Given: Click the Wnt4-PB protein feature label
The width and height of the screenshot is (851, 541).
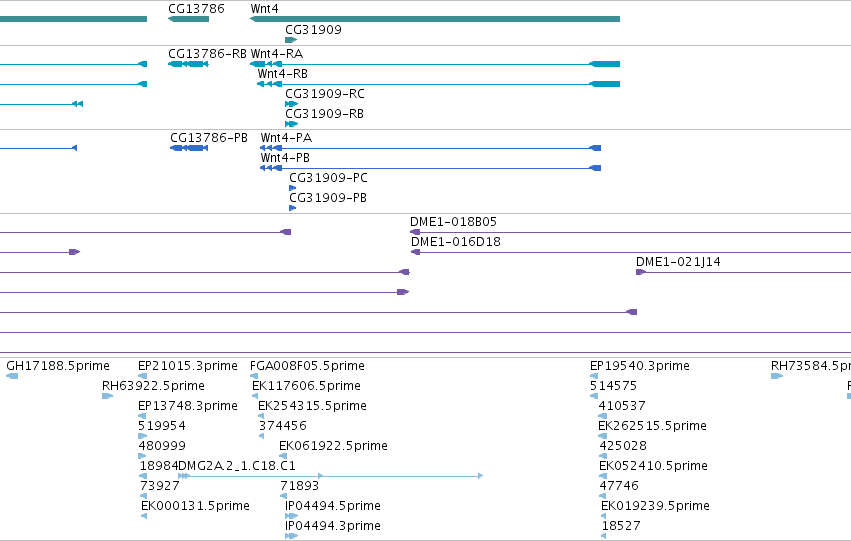Looking at the screenshot, I should (x=285, y=158).
